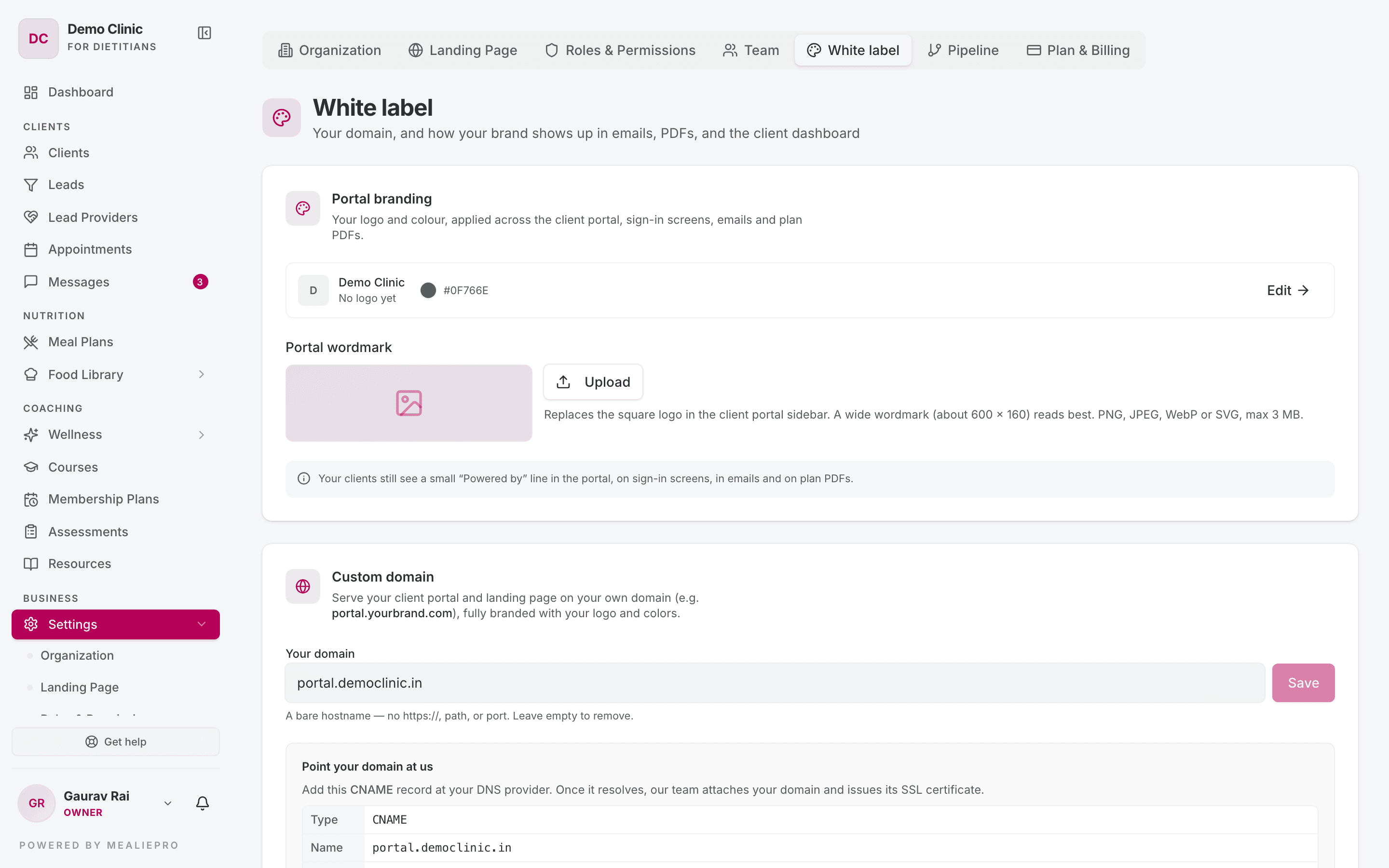The height and width of the screenshot is (868, 1389).
Task: Click the #0F766E brand colour swatch
Action: [x=428, y=290]
